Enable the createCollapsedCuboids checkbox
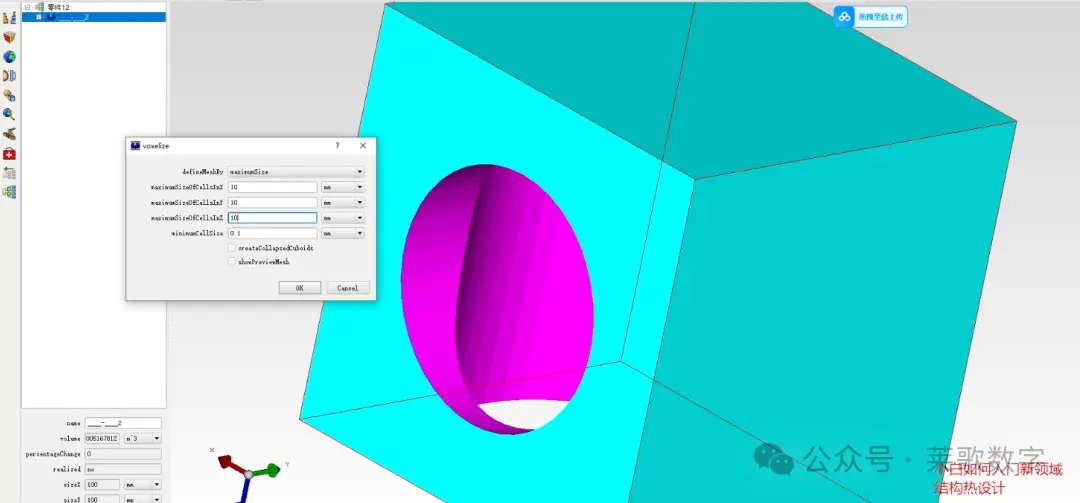This screenshot has height=503, width=1080. click(x=231, y=247)
